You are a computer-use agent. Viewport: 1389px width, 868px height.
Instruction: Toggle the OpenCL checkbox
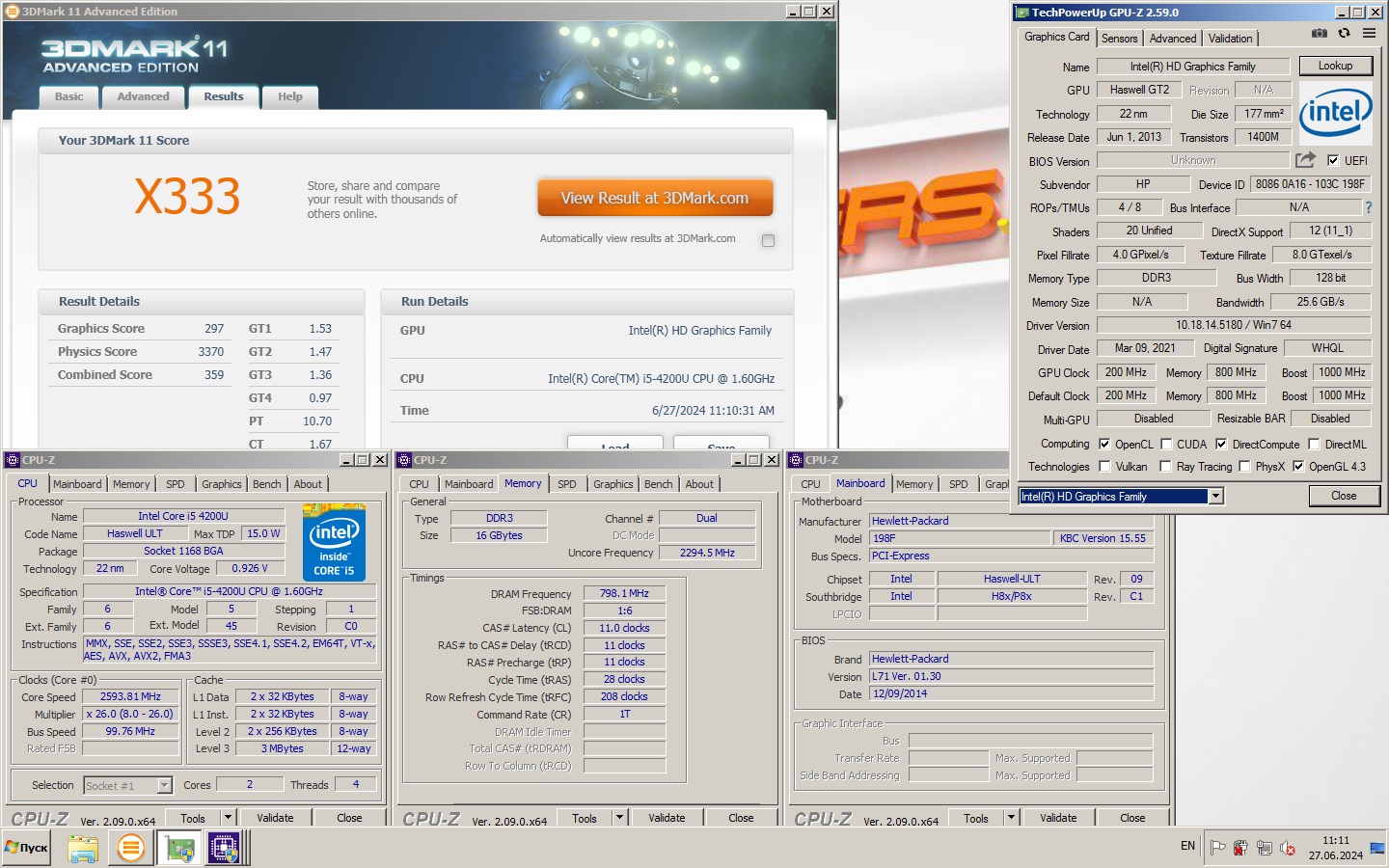[x=1104, y=444]
